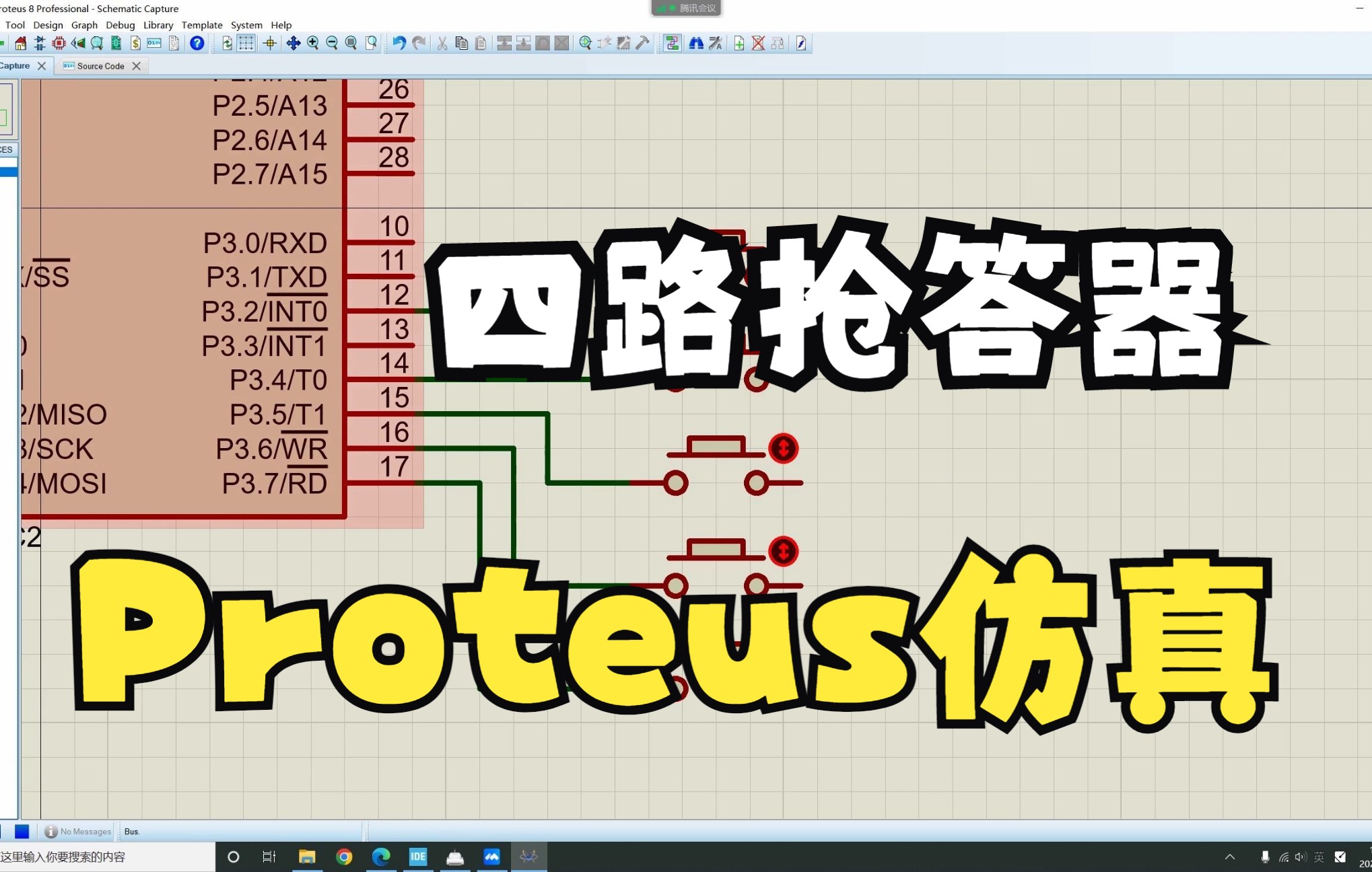Toggle the grid display icon
The image size is (1372, 872).
coord(246,44)
